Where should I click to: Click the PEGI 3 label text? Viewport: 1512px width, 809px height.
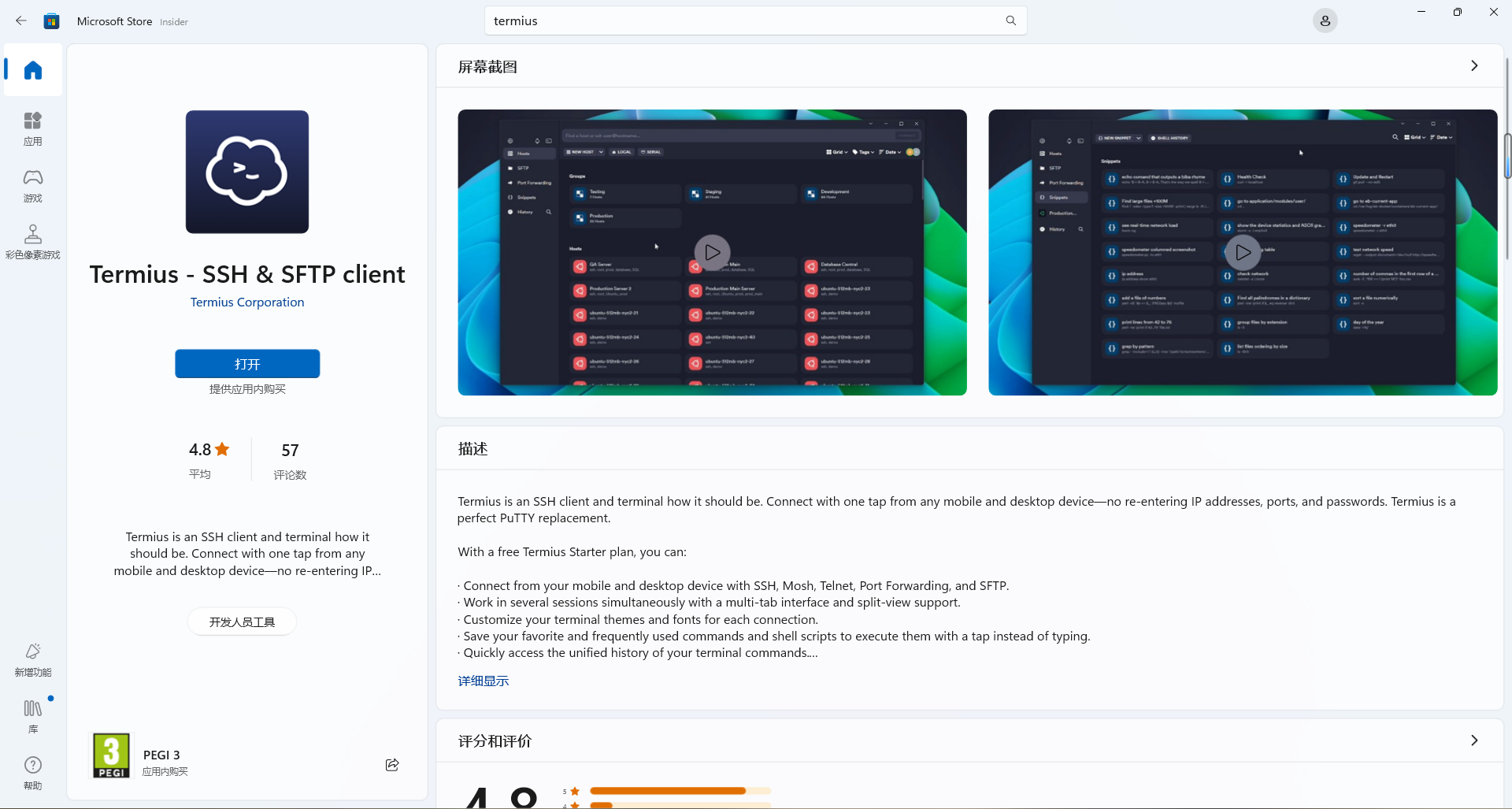tap(161, 755)
